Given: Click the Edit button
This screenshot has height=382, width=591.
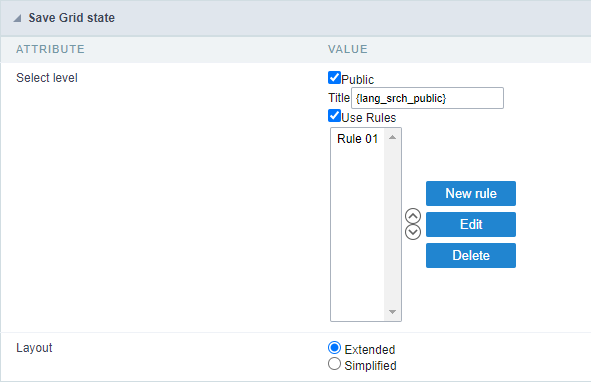Looking at the screenshot, I should click(x=471, y=224).
